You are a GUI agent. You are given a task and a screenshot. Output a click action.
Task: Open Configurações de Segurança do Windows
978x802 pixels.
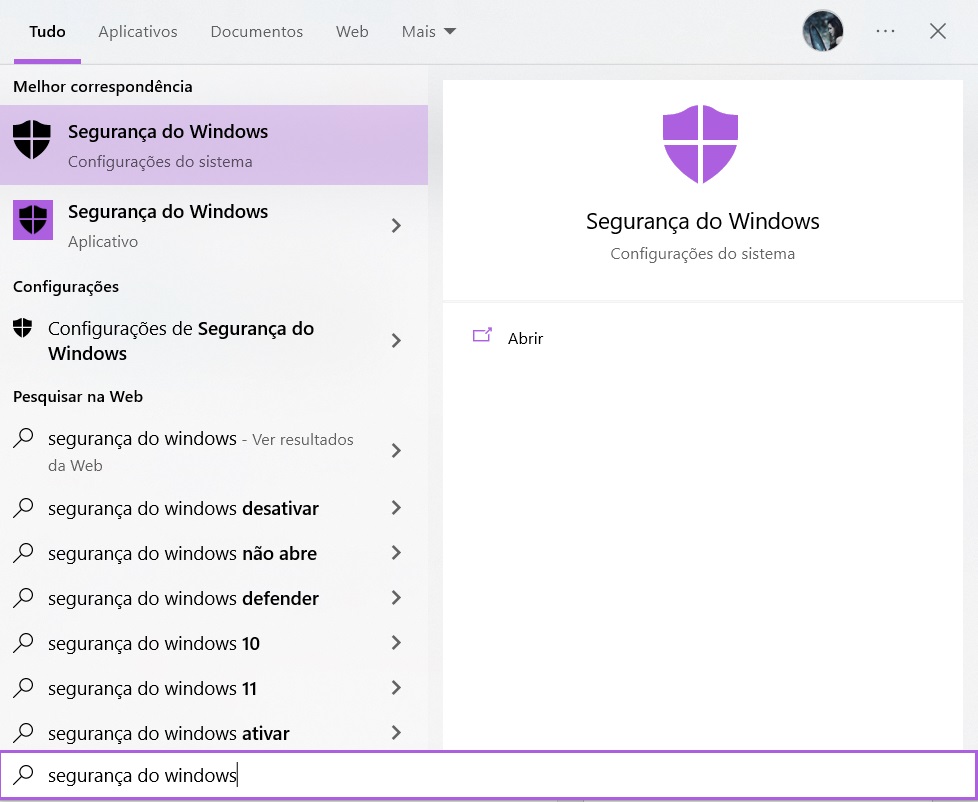click(214, 341)
